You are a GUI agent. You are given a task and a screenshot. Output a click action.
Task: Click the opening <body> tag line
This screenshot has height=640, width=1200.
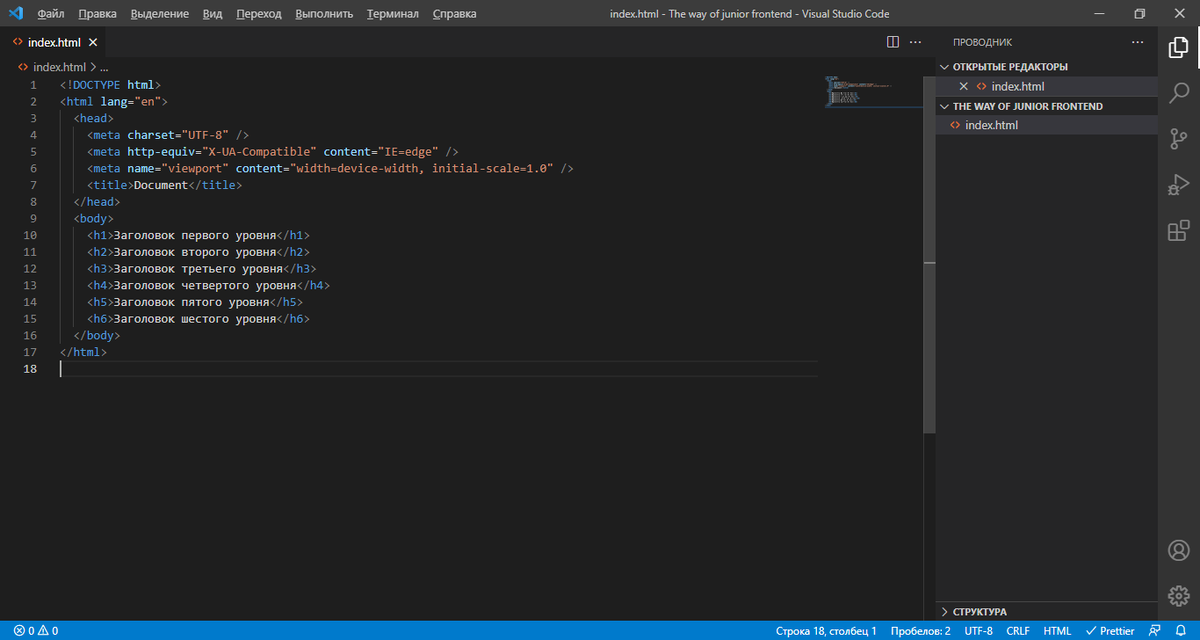tap(94, 219)
